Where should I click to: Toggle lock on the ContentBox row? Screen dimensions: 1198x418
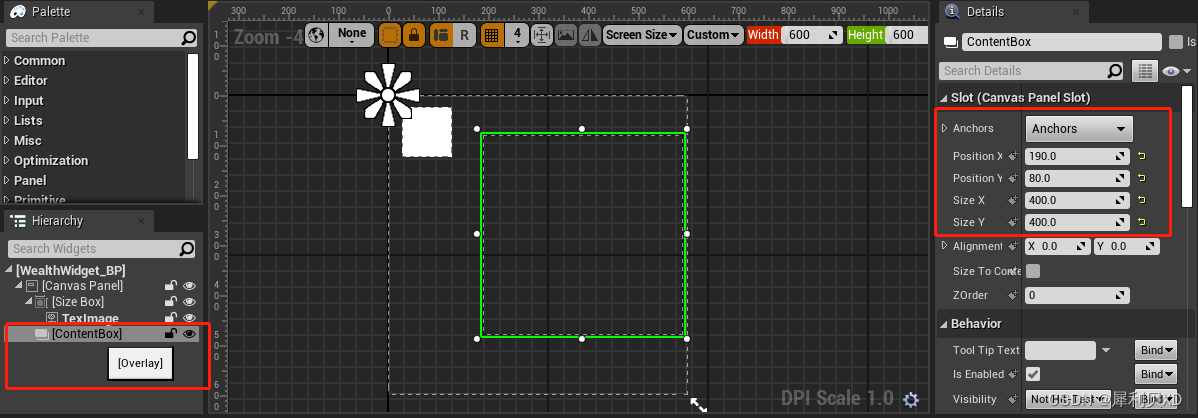171,334
